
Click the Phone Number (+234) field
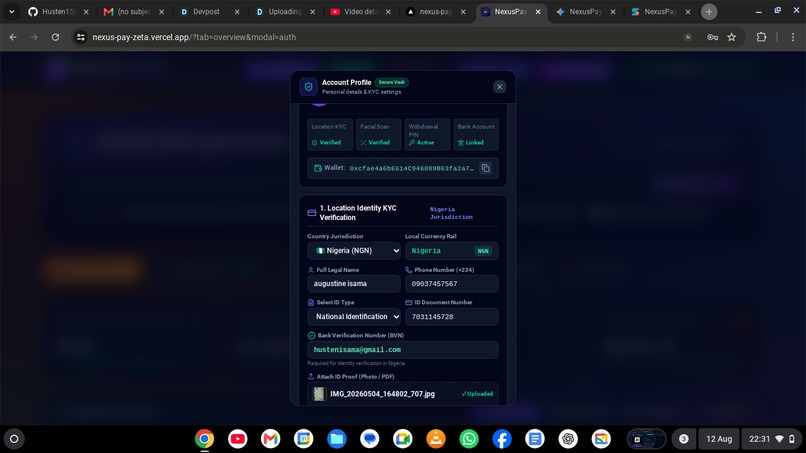[x=451, y=284]
